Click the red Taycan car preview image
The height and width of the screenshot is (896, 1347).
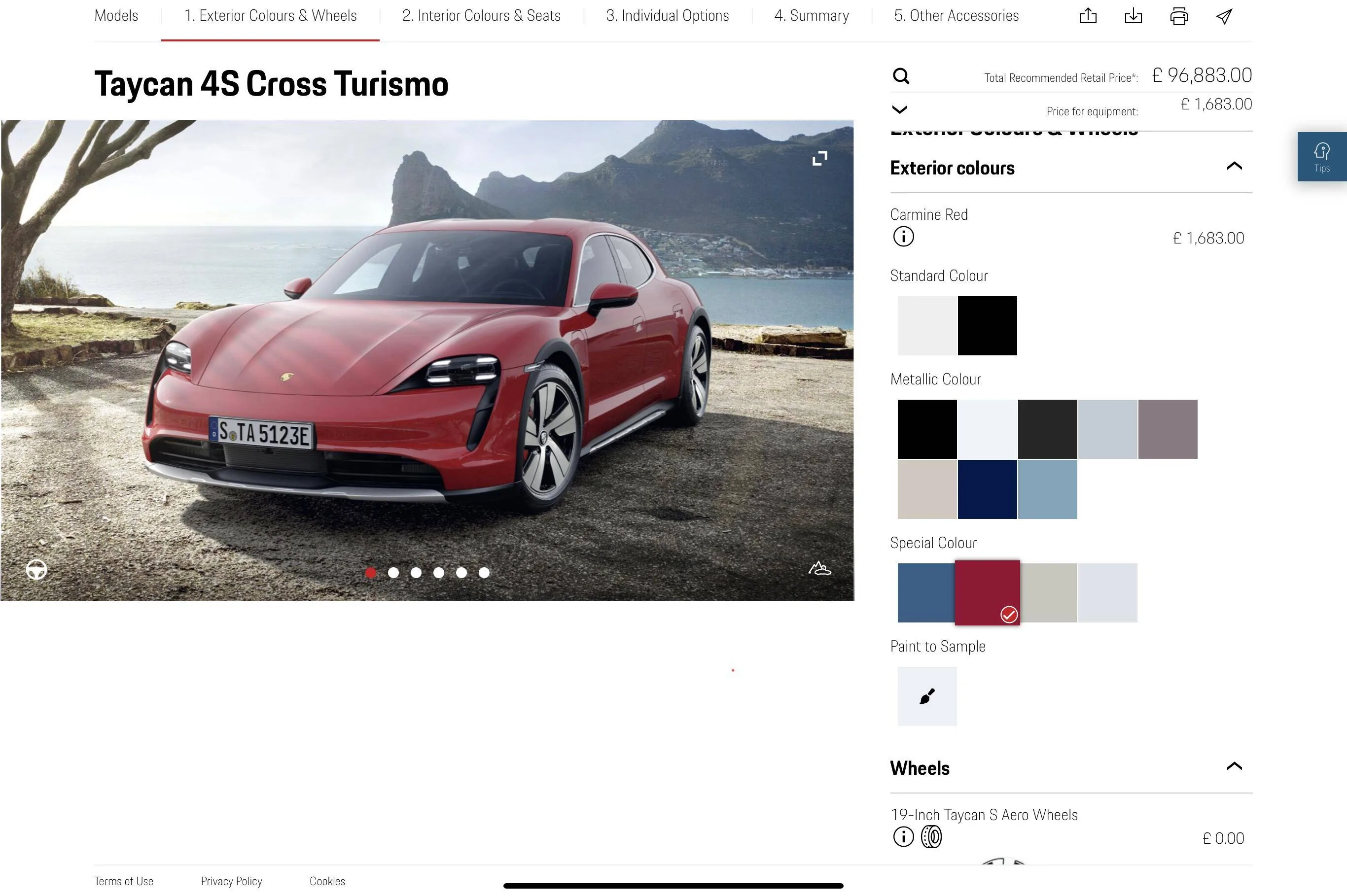[427, 360]
